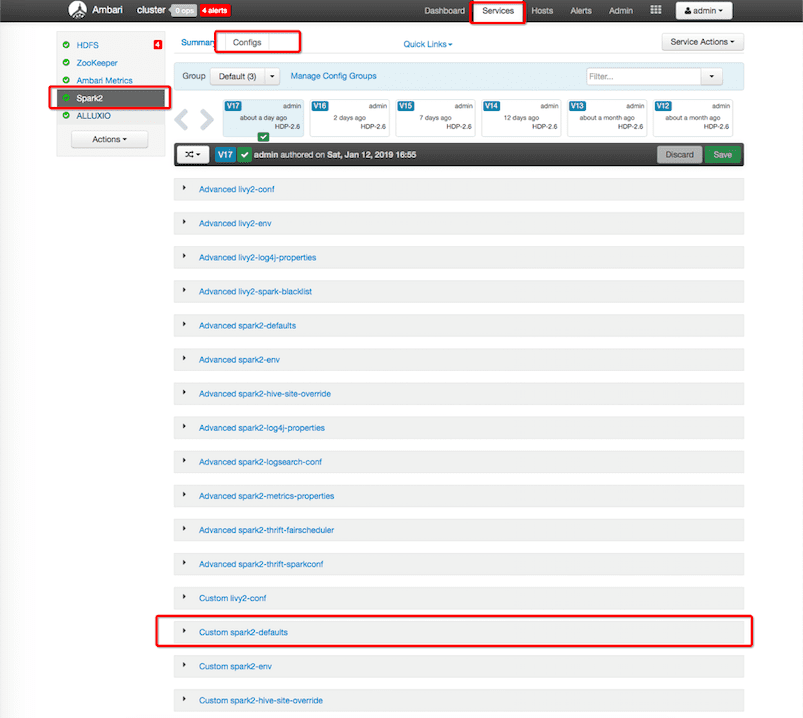Go to next config versions arrow
803x718 pixels.
206,119
